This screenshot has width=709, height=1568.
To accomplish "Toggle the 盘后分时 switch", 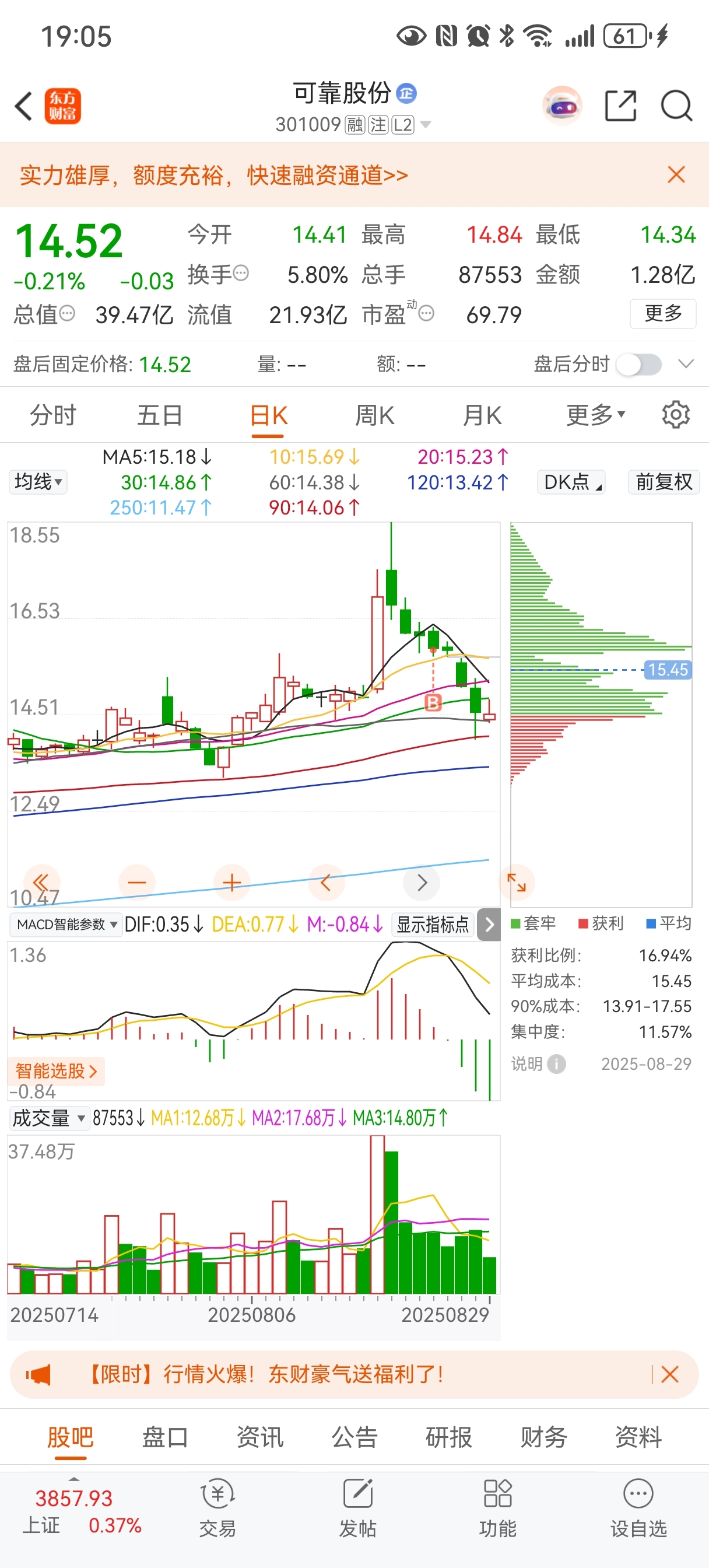I will pyautogui.click(x=639, y=365).
